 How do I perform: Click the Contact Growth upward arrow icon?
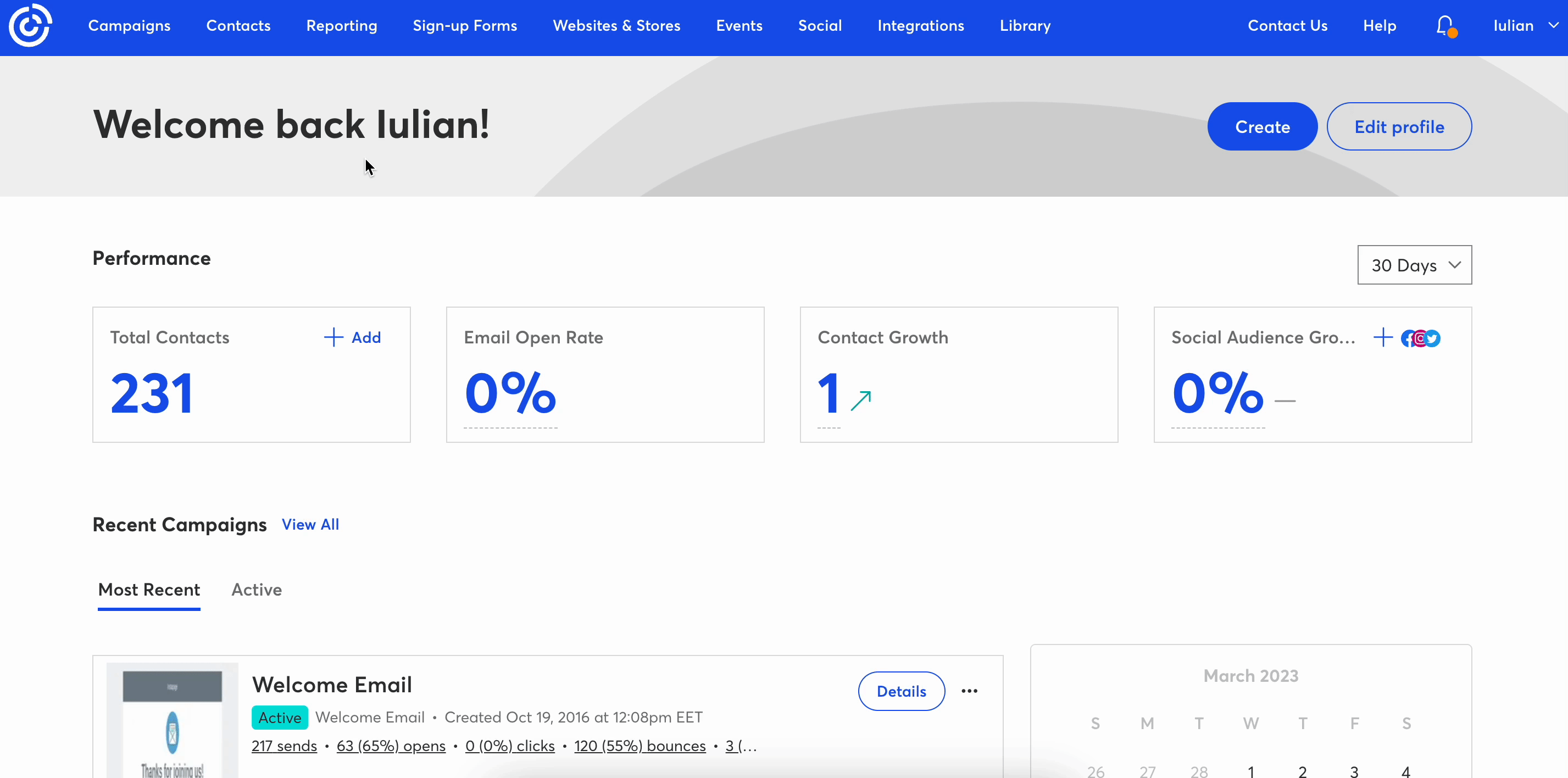point(861,401)
